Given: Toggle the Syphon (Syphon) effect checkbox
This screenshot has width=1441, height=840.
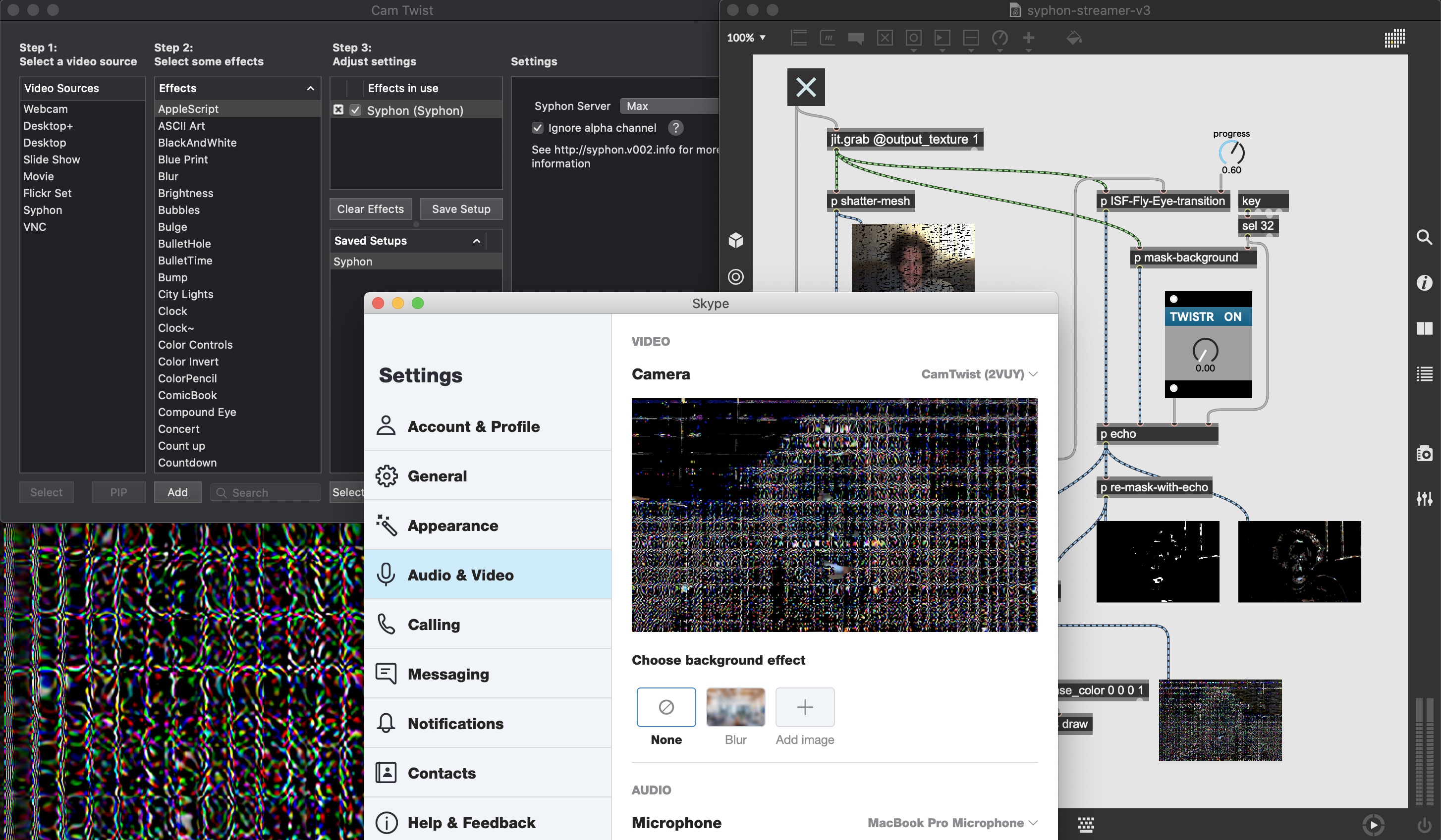Looking at the screenshot, I should tap(356, 110).
